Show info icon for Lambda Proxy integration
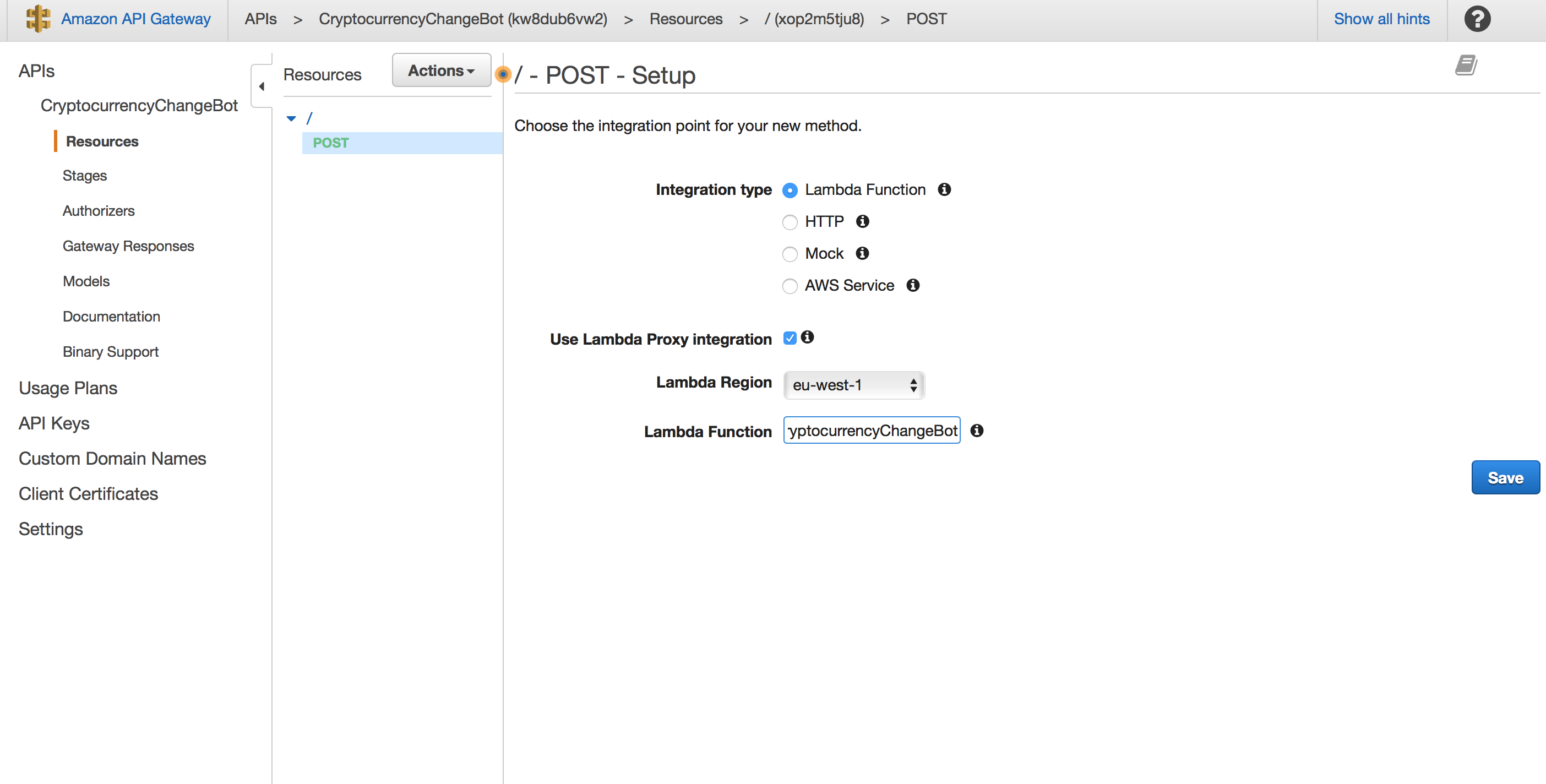Image resolution: width=1546 pixels, height=784 pixels. click(x=807, y=337)
